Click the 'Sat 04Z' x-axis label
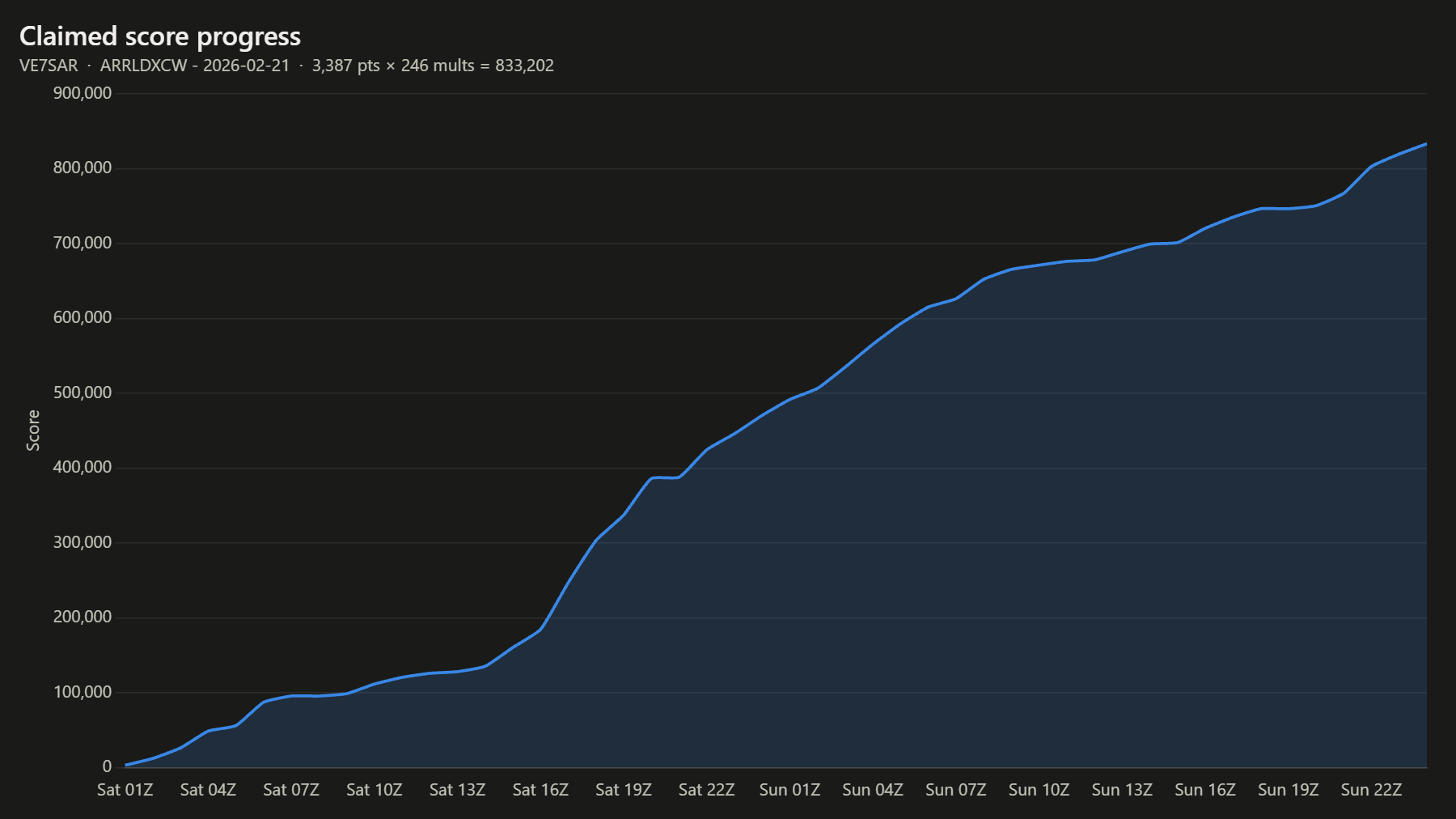Image resolution: width=1456 pixels, height=819 pixels. pos(208,790)
